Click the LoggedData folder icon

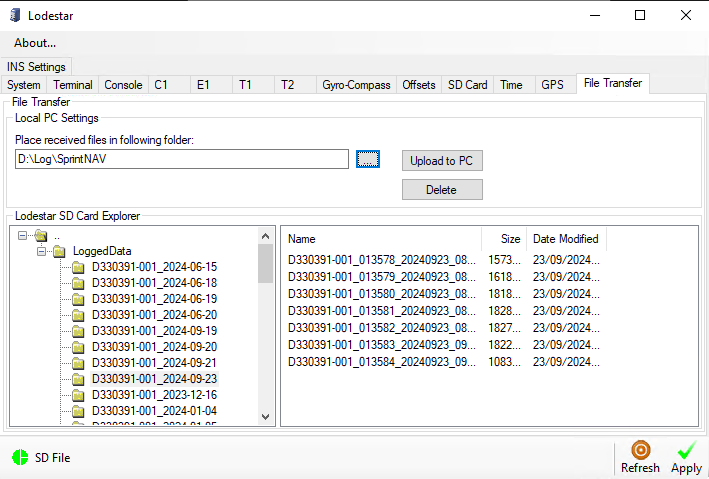[x=59, y=251]
